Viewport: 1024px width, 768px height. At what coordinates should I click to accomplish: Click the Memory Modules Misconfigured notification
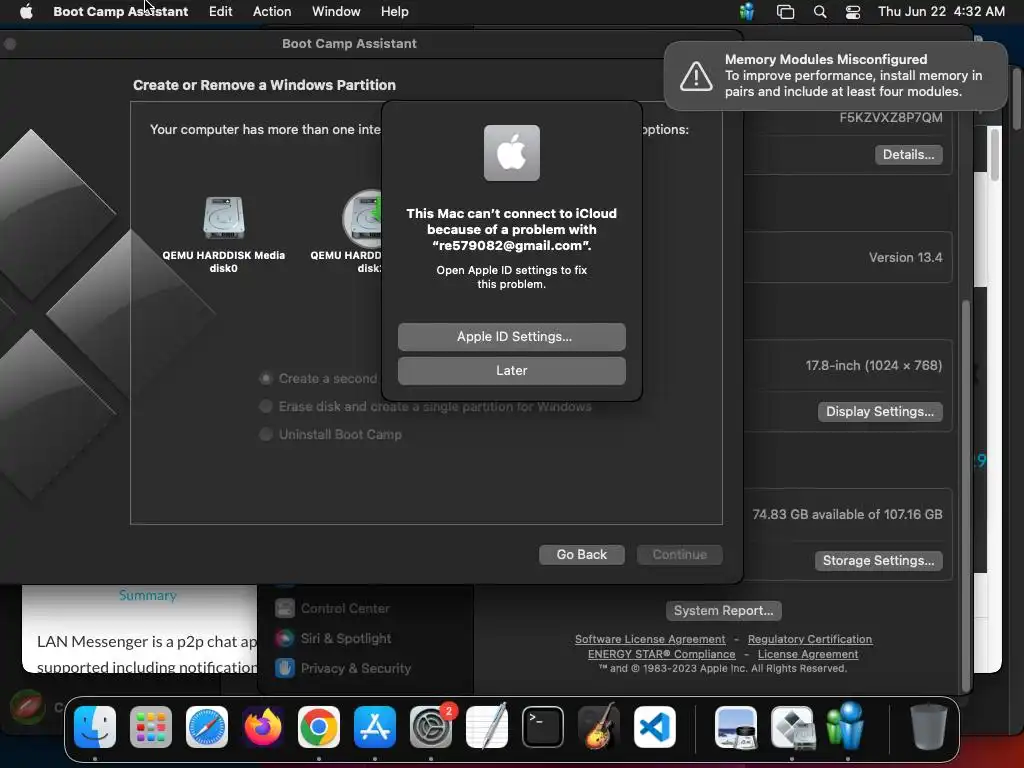[835, 76]
